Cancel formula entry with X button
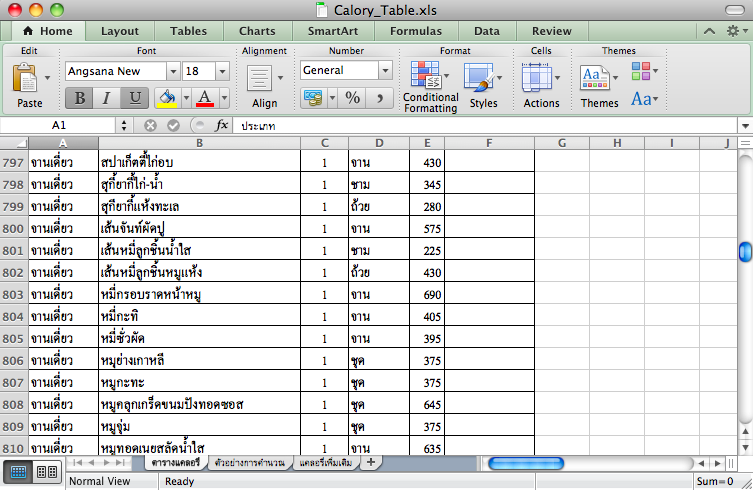 point(150,126)
